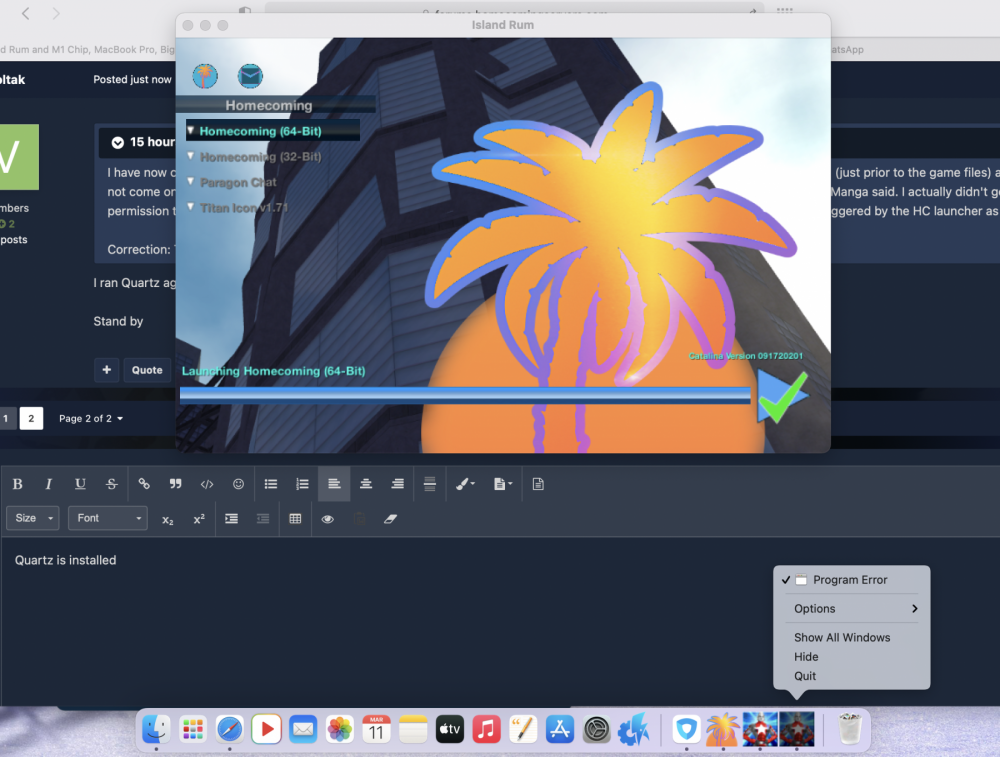The height and width of the screenshot is (757, 1000).
Task: Click the Quote button under the post
Action: [147, 370]
